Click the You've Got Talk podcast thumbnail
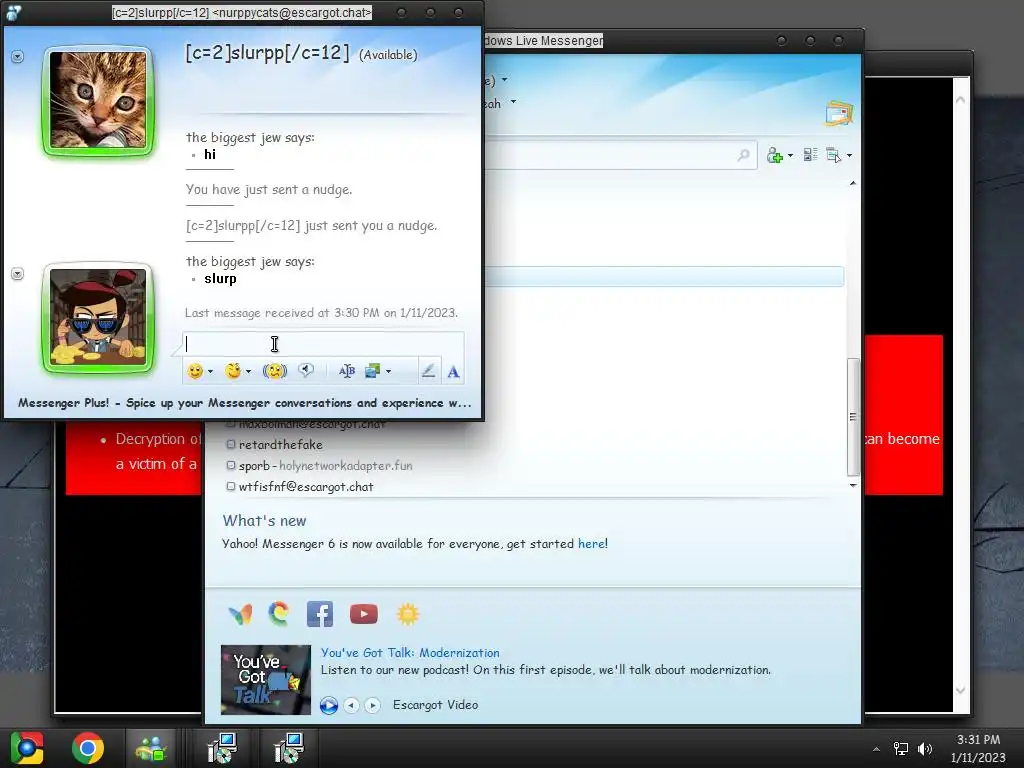 266,680
